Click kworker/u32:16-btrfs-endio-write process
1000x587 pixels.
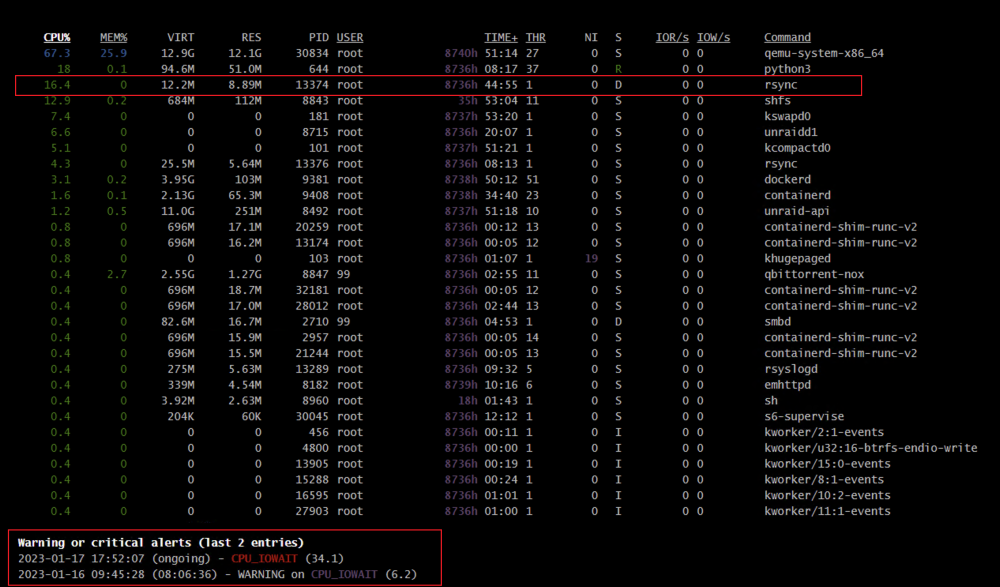871,448
